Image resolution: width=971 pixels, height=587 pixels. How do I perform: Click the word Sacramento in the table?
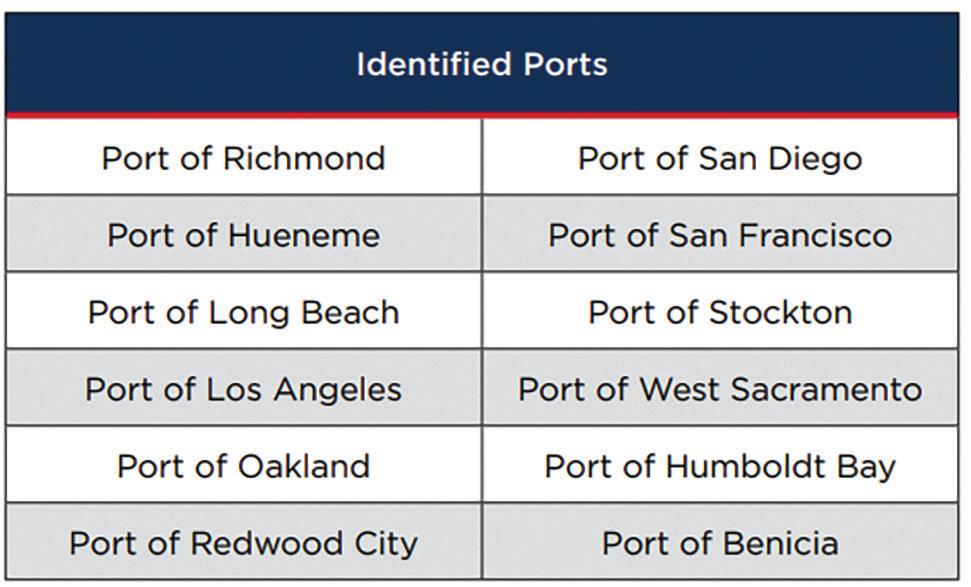pyautogui.click(x=827, y=389)
